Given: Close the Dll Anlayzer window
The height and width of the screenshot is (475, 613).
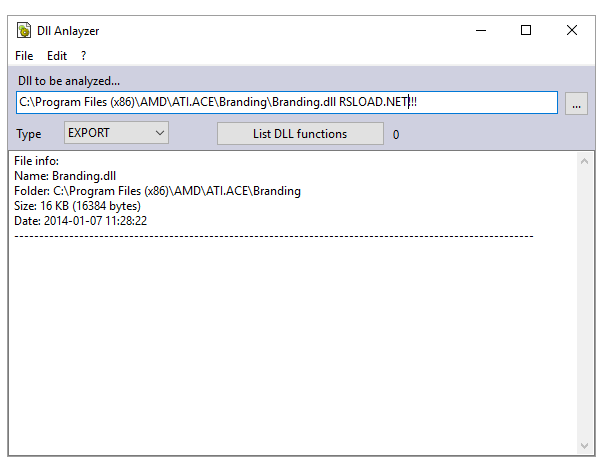Looking at the screenshot, I should click(572, 31).
